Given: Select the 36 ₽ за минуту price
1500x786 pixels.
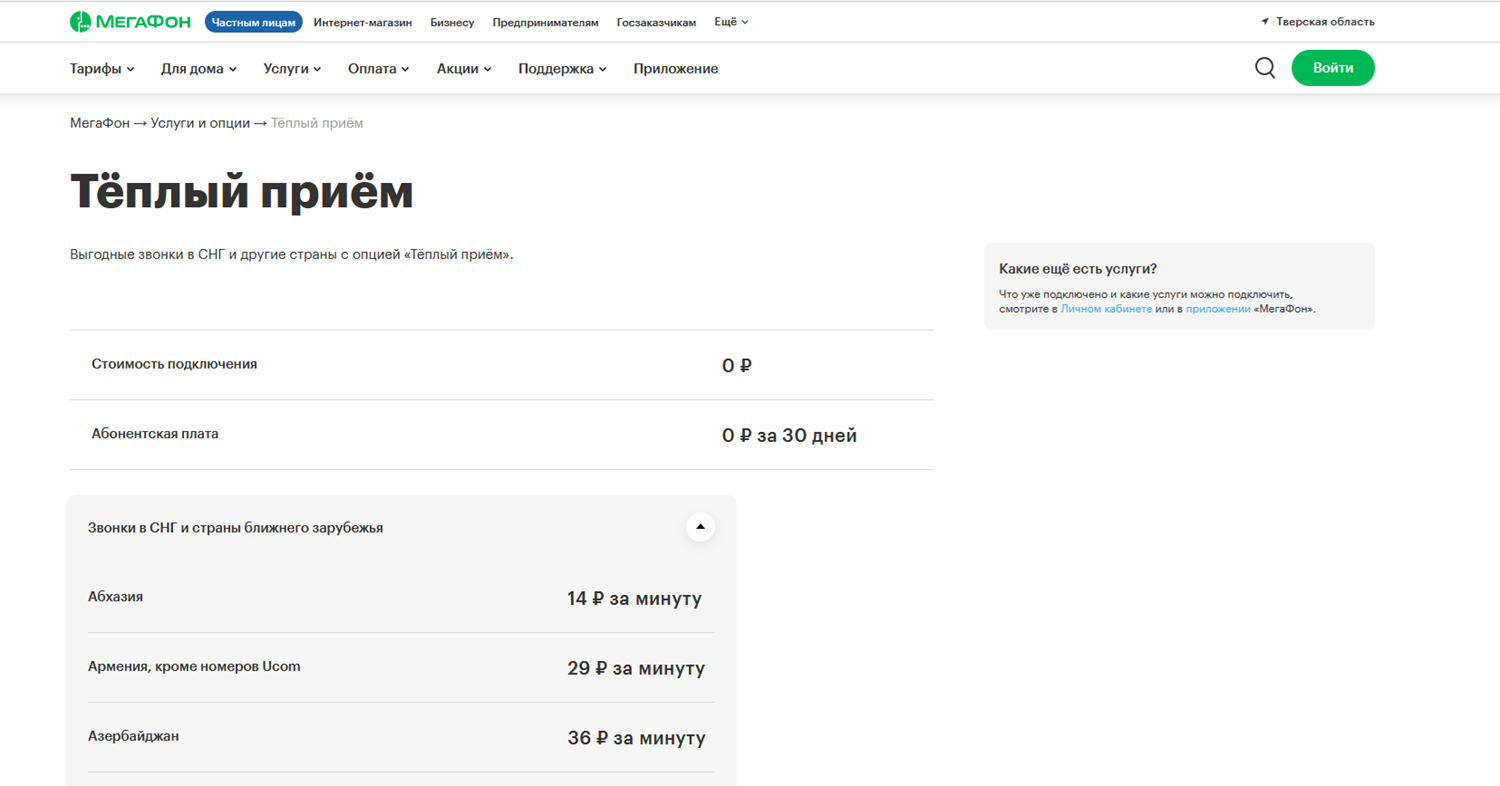Looking at the screenshot, I should (636, 739).
